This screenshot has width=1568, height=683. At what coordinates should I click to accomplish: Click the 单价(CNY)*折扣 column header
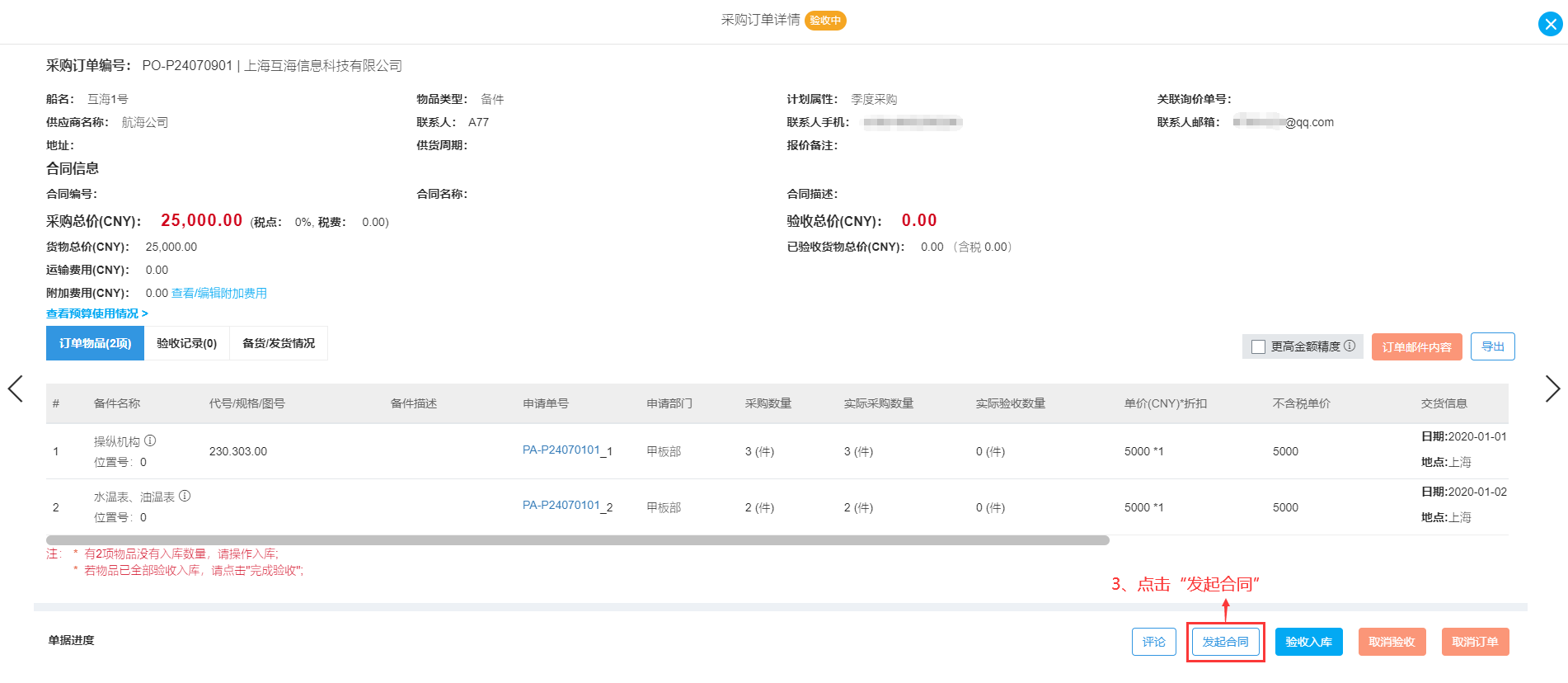[x=1166, y=403]
